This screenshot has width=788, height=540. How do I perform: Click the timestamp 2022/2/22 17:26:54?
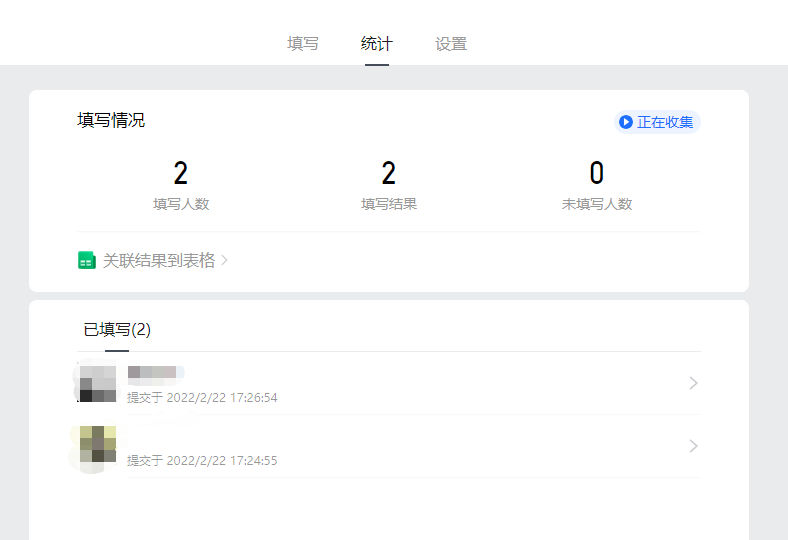click(221, 397)
